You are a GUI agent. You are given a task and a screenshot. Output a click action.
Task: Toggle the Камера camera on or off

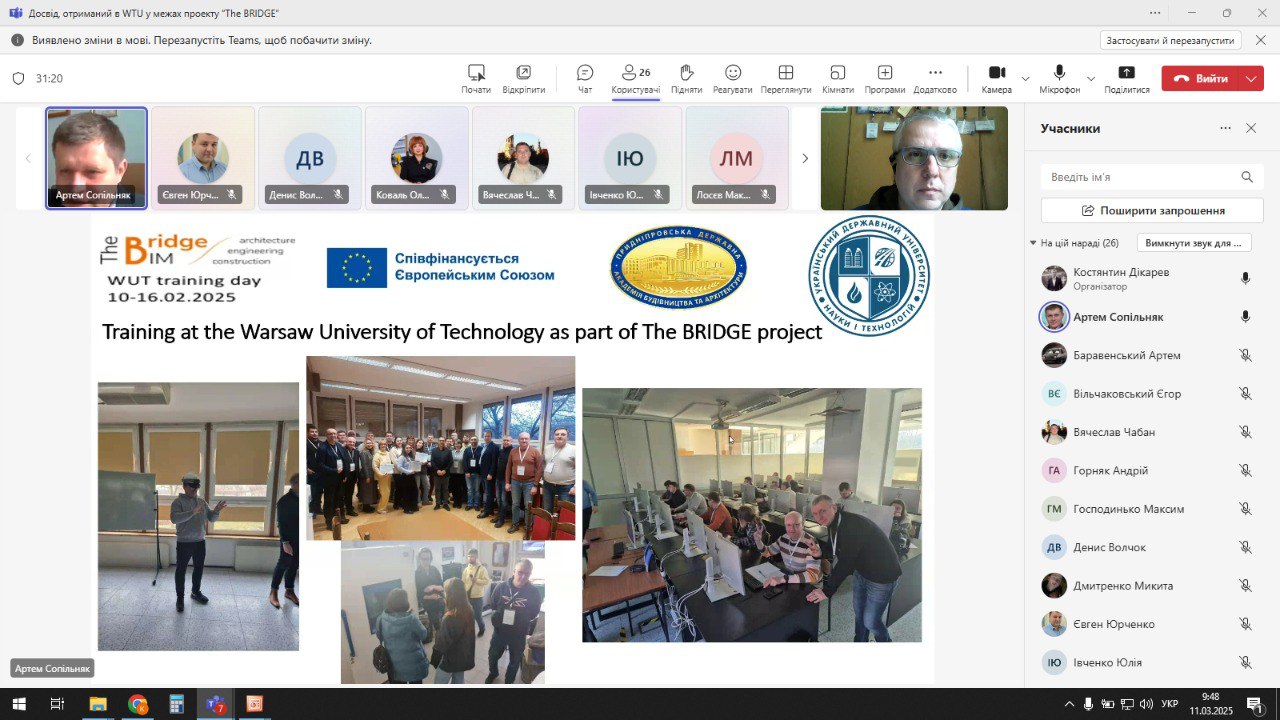coord(997,79)
